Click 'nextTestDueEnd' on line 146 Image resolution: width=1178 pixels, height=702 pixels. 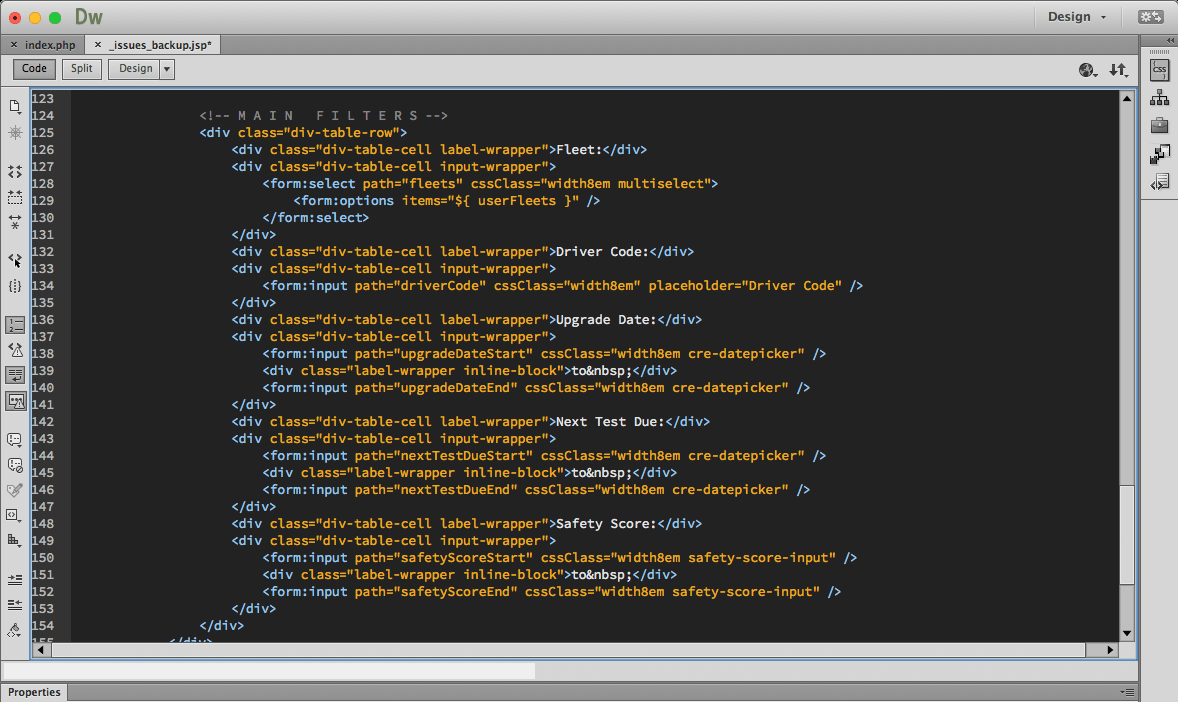pyautogui.click(x=455, y=489)
